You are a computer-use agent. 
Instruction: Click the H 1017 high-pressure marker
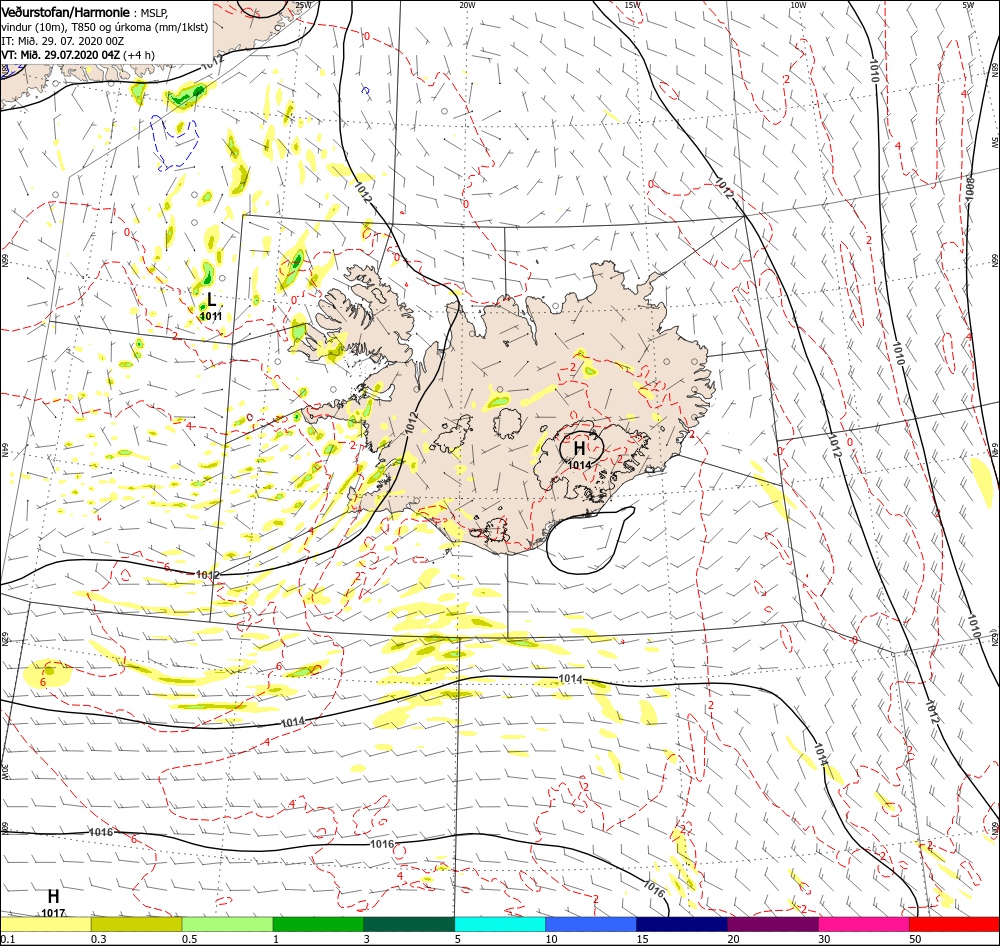coord(53,903)
